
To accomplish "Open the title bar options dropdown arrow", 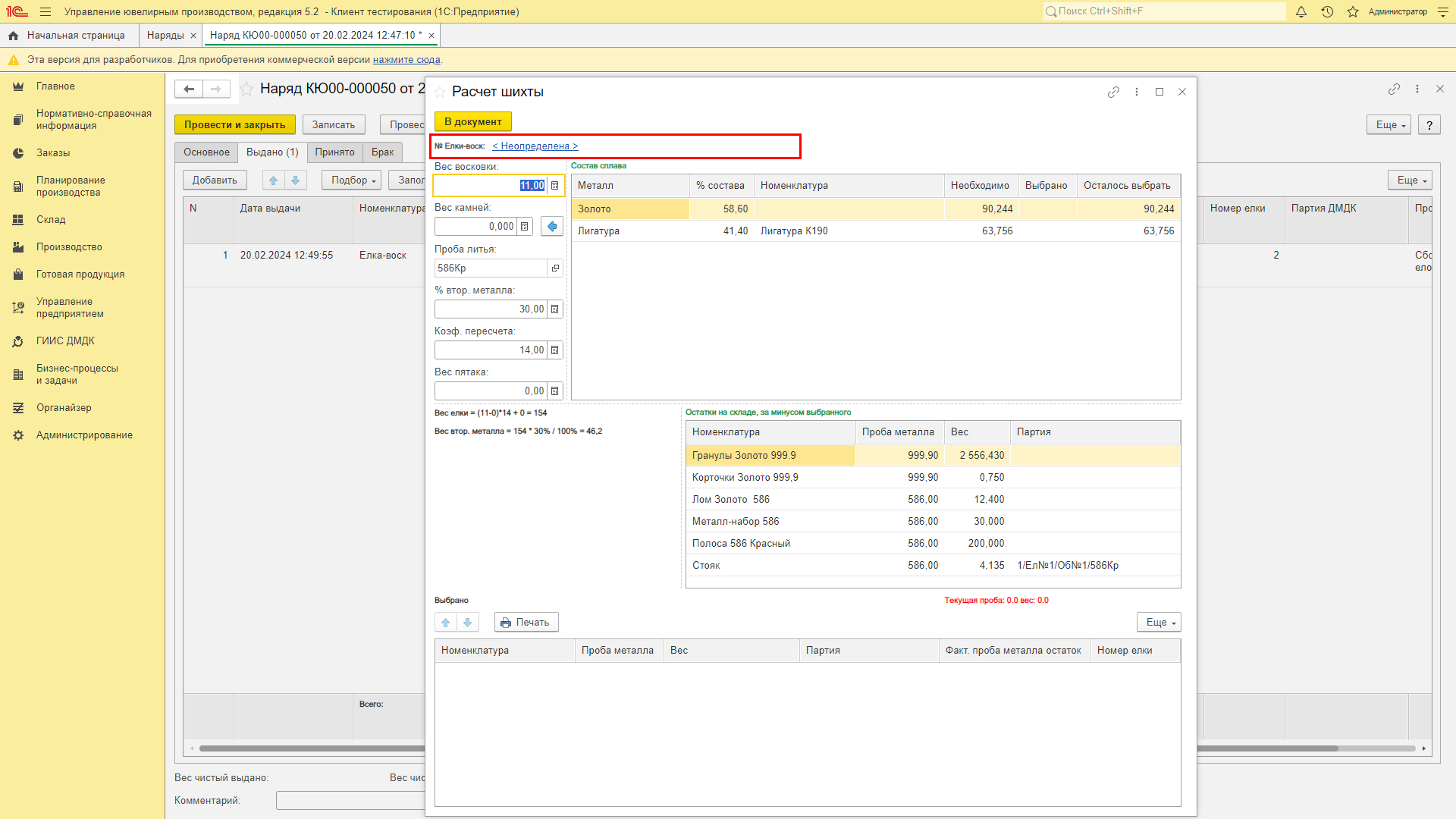I will tap(1442, 11).
